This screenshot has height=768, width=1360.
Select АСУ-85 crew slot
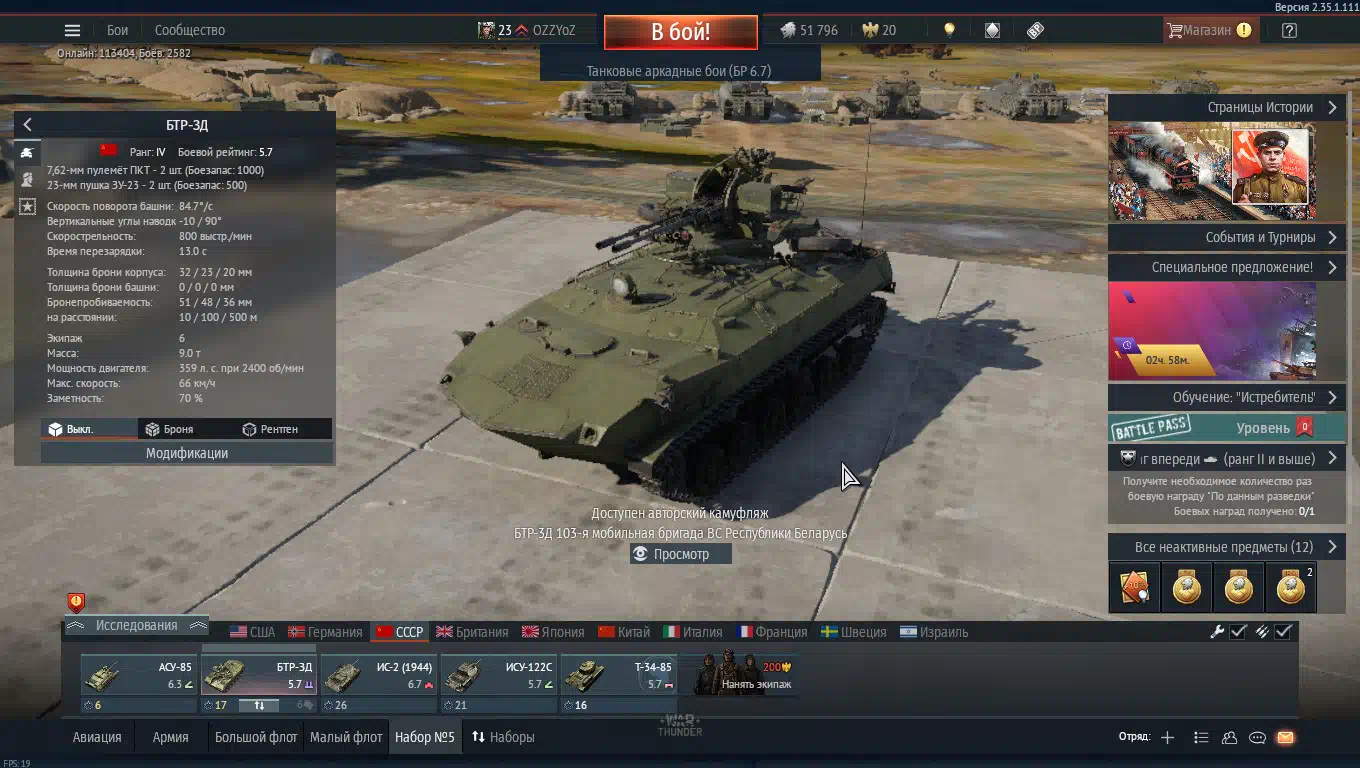click(x=137, y=676)
